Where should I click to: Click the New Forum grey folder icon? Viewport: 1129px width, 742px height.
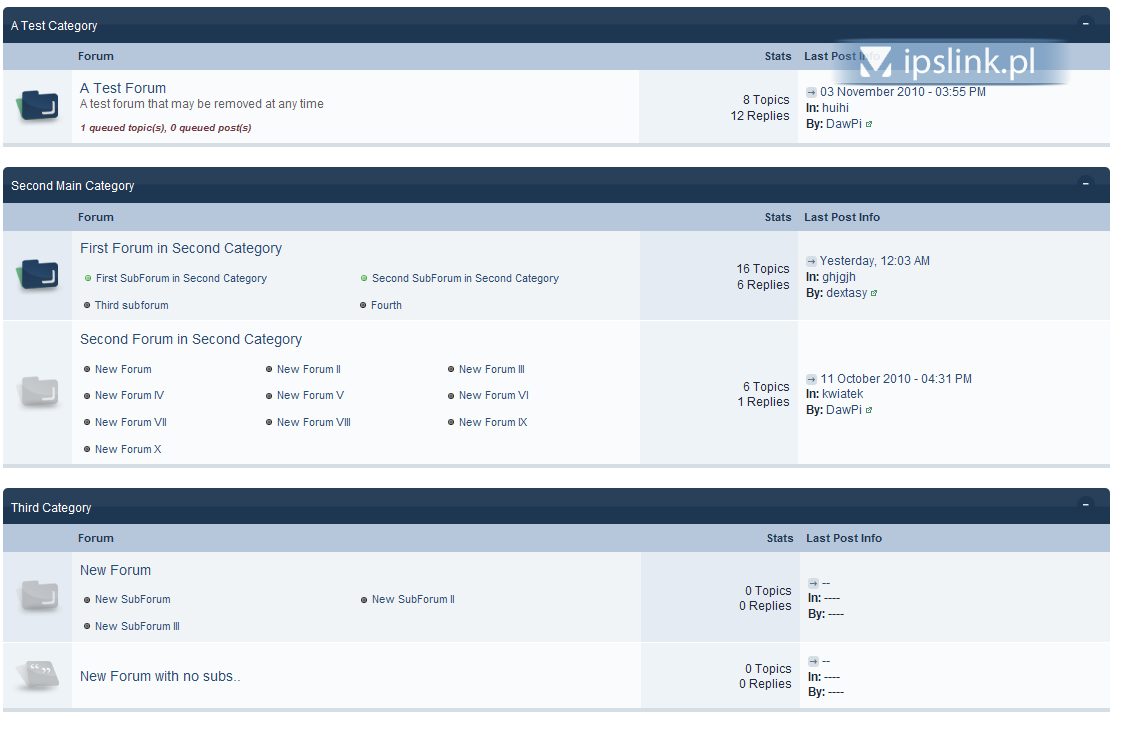38,597
